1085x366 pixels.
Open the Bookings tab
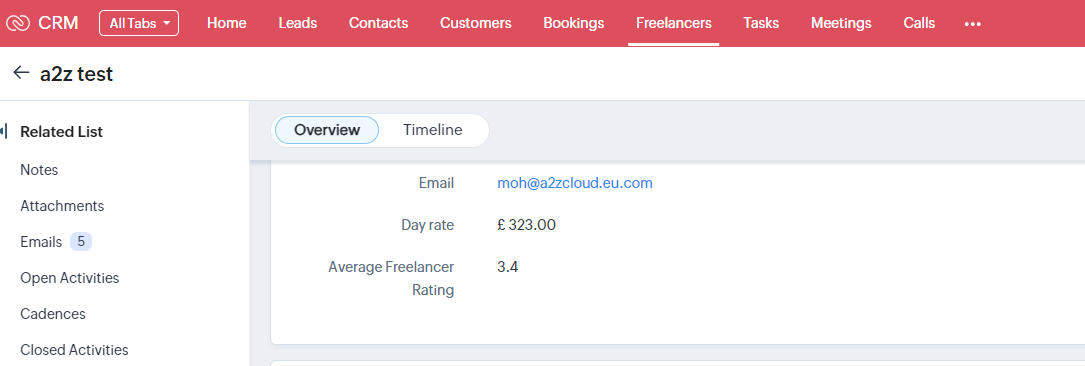pos(574,23)
